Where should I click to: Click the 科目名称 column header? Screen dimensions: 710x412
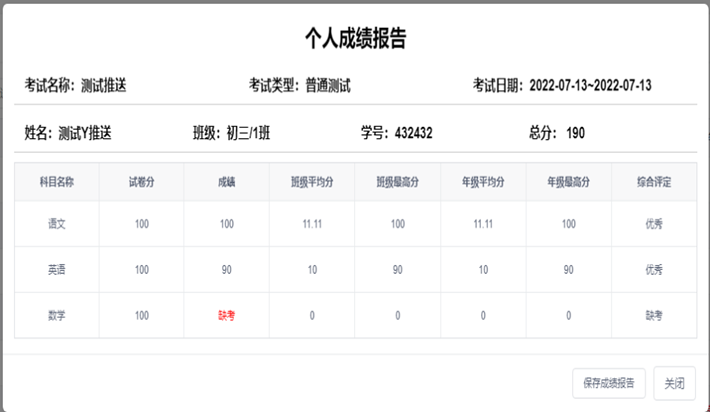click(x=57, y=182)
